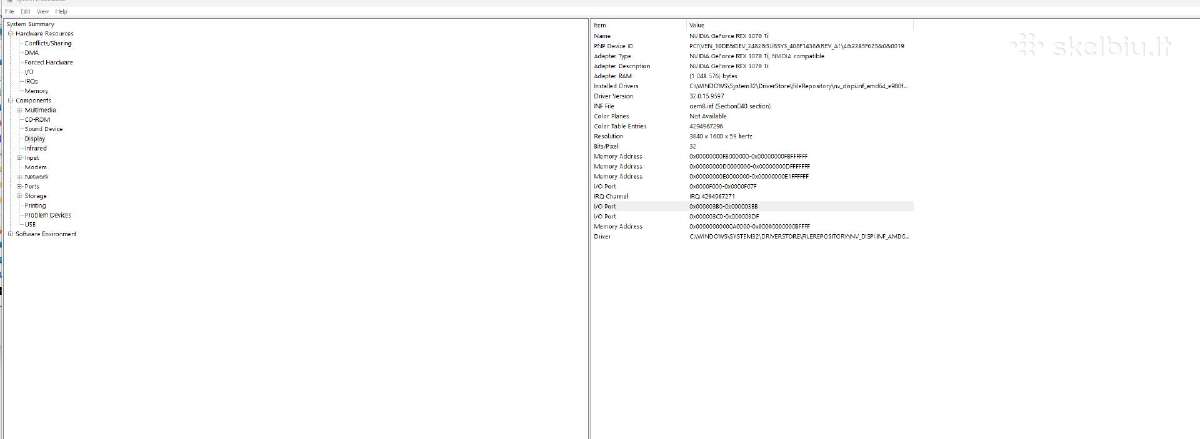Click I/O port value 0x0000F000-0x0000F07F
The image size is (1200, 439).
pyautogui.click(x=724, y=186)
